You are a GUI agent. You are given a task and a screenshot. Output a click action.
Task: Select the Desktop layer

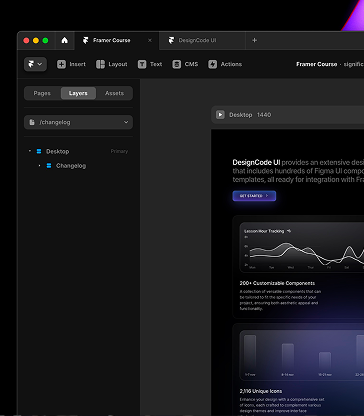click(x=78, y=151)
